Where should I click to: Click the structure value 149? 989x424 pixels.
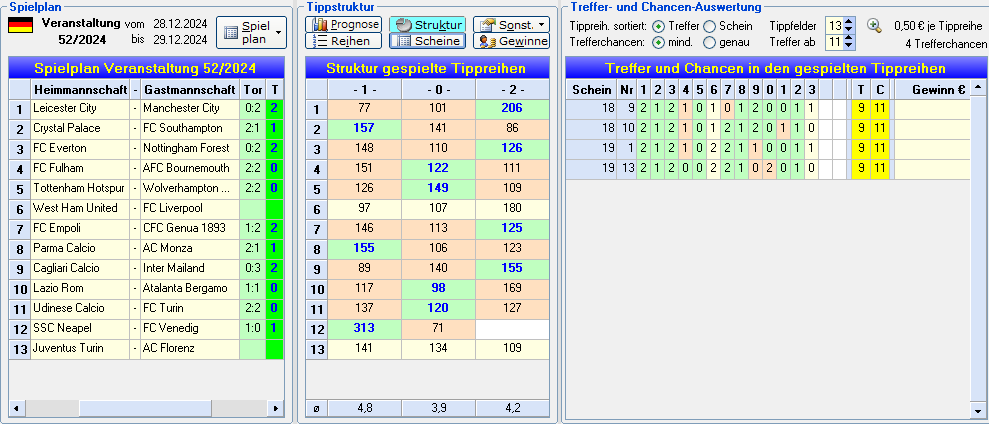pyautogui.click(x=438, y=188)
